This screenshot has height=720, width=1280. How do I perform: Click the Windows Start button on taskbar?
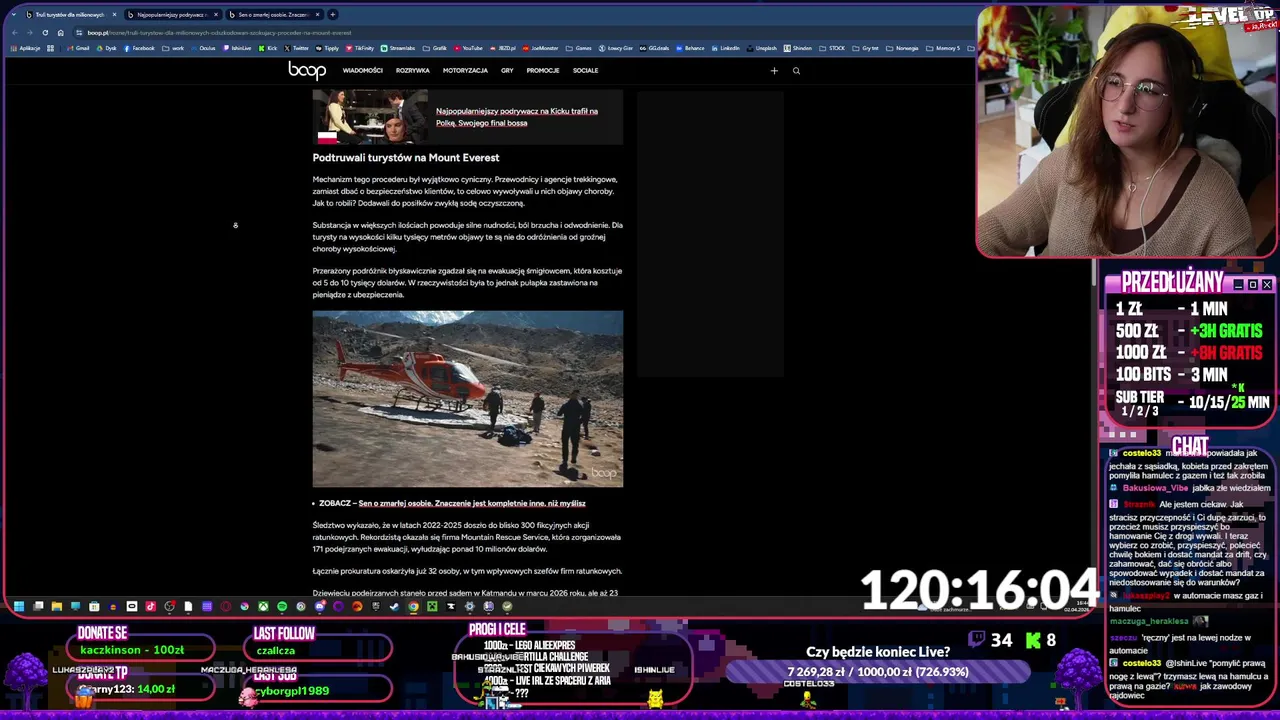point(19,606)
